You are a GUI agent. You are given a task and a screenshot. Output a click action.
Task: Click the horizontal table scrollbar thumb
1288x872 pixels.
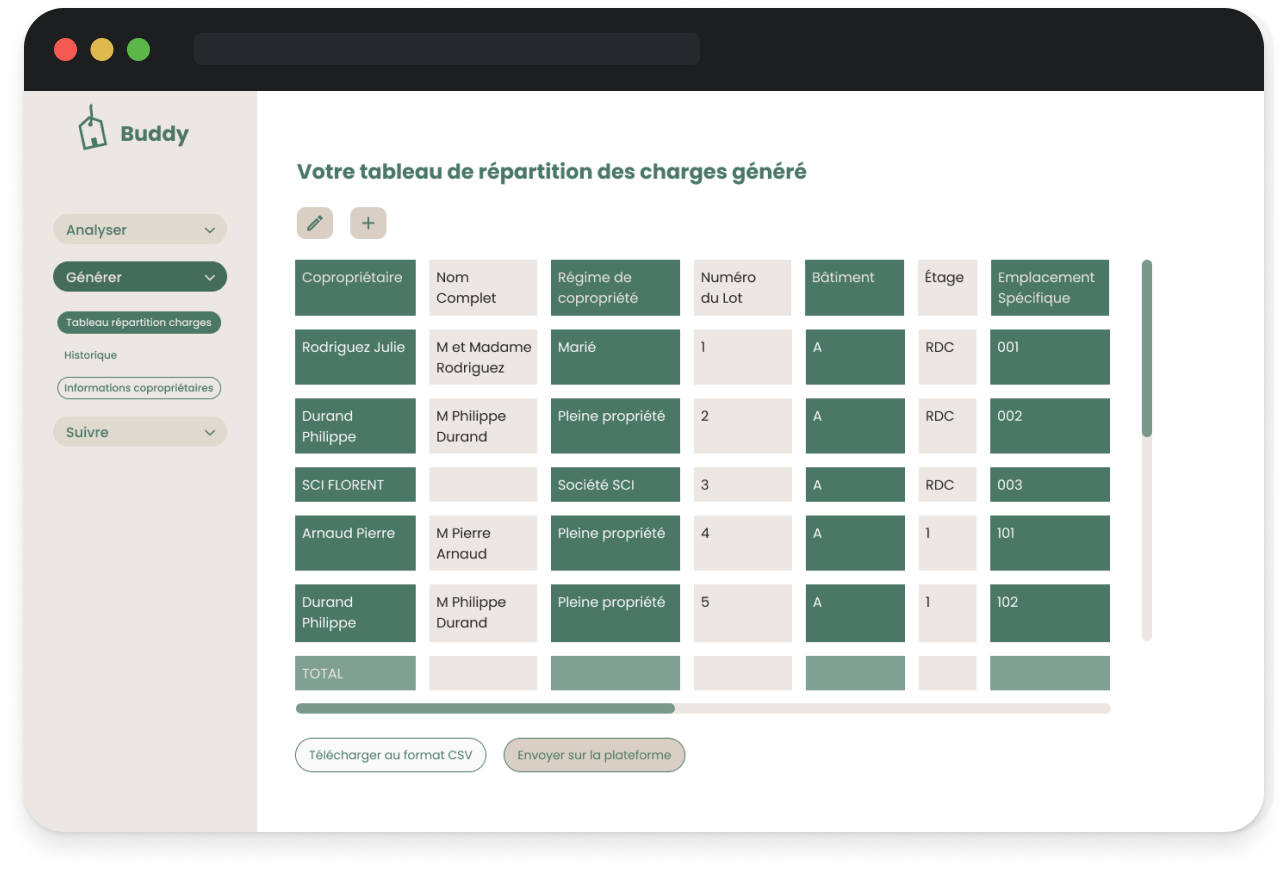[485, 708]
